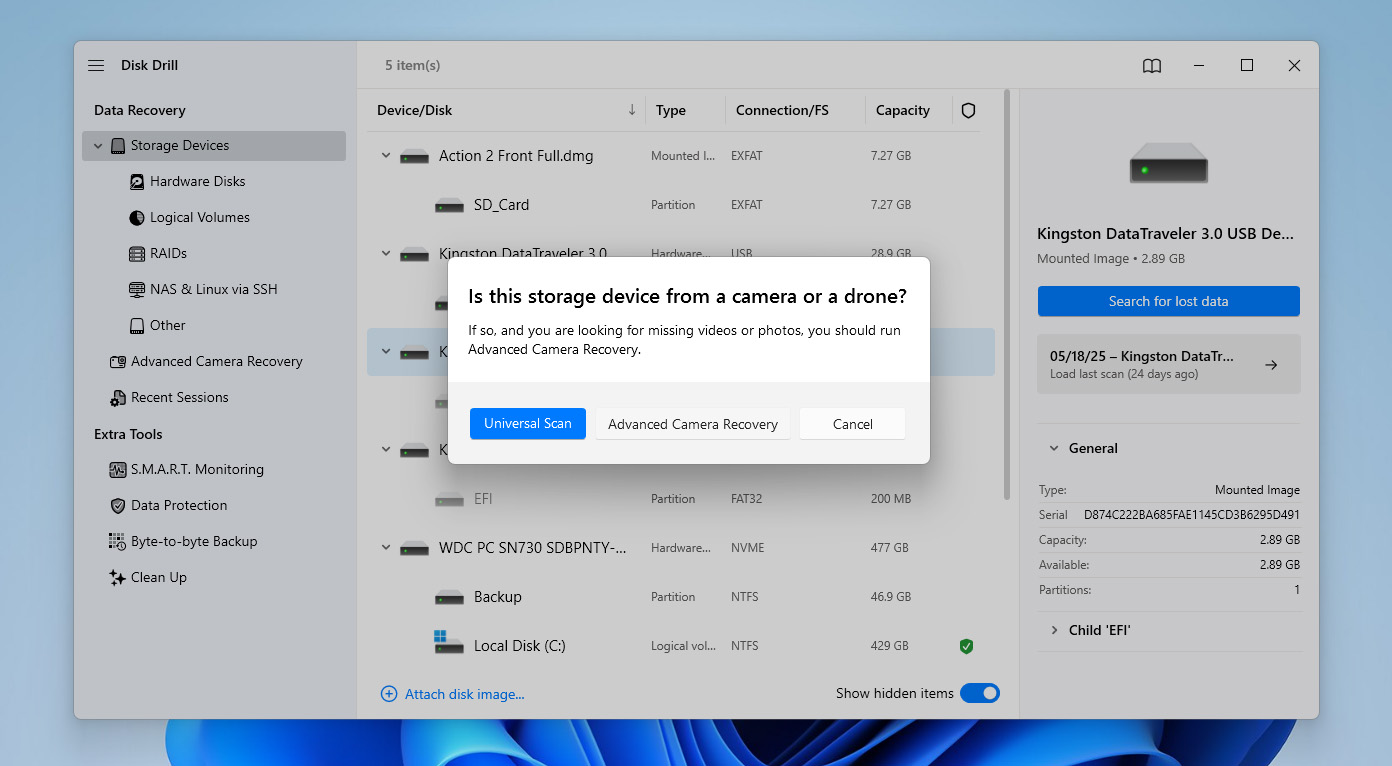
Task: Click the Data Protection shield icon
Action: (118, 505)
